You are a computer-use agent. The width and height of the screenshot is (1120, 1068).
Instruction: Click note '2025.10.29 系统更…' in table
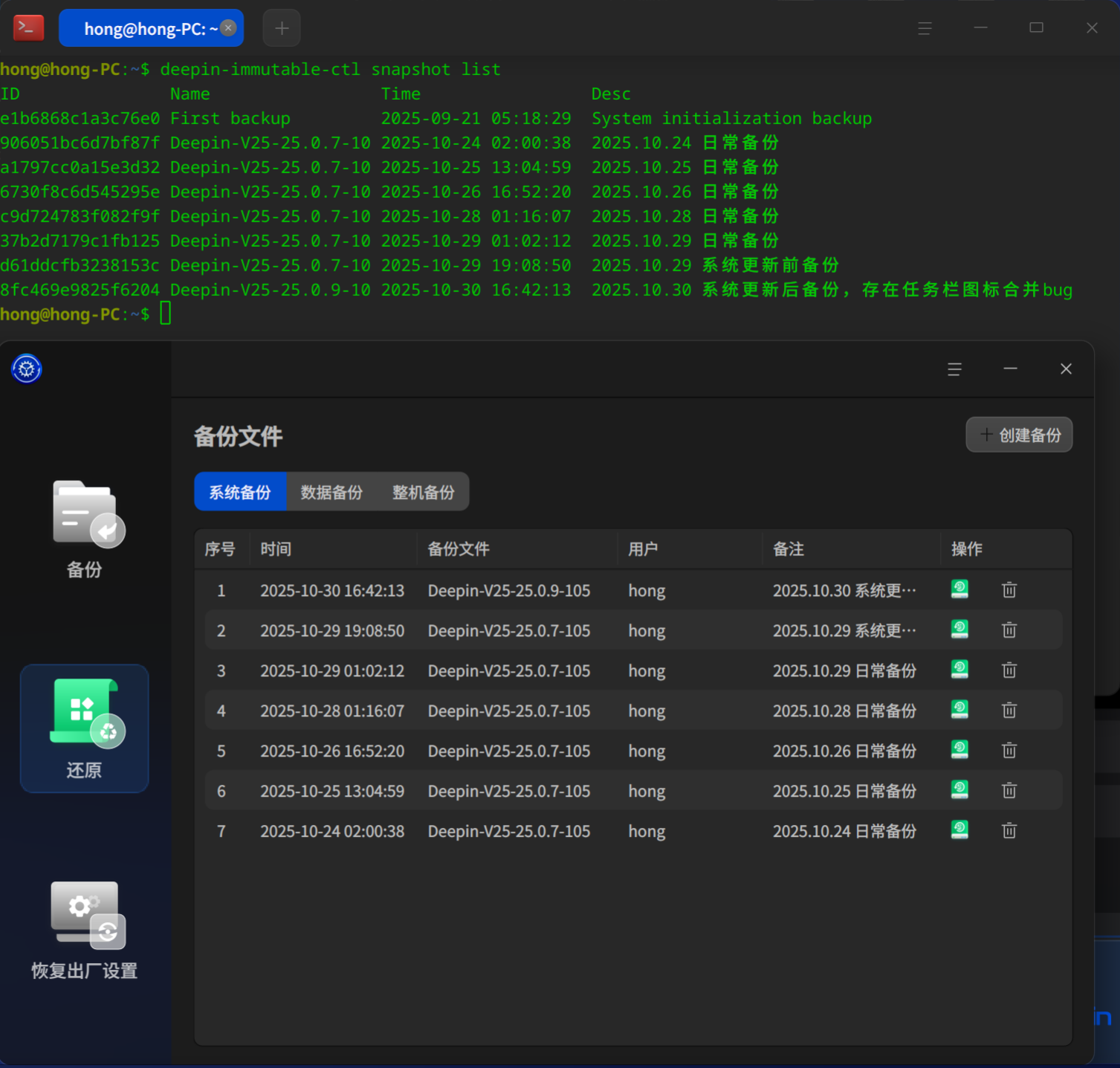844,630
